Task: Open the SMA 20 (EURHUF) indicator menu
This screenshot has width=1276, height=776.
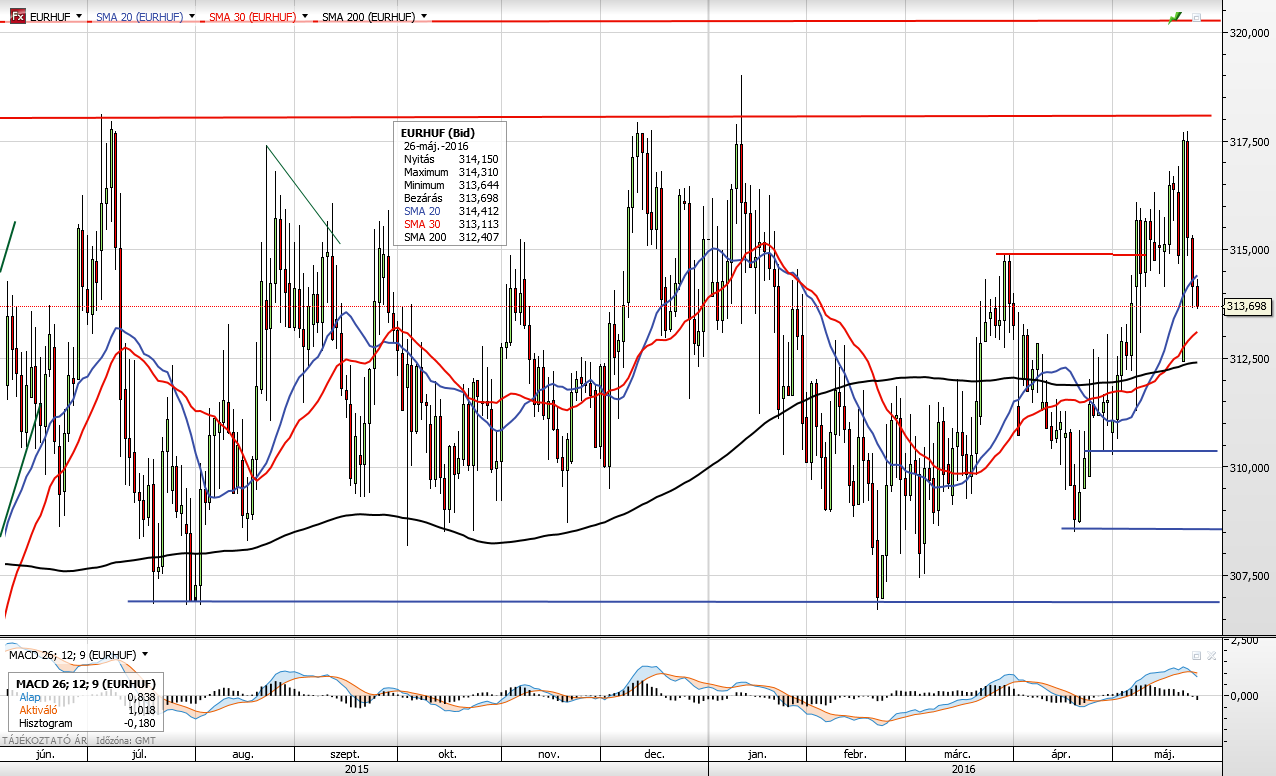Action: [x=193, y=17]
